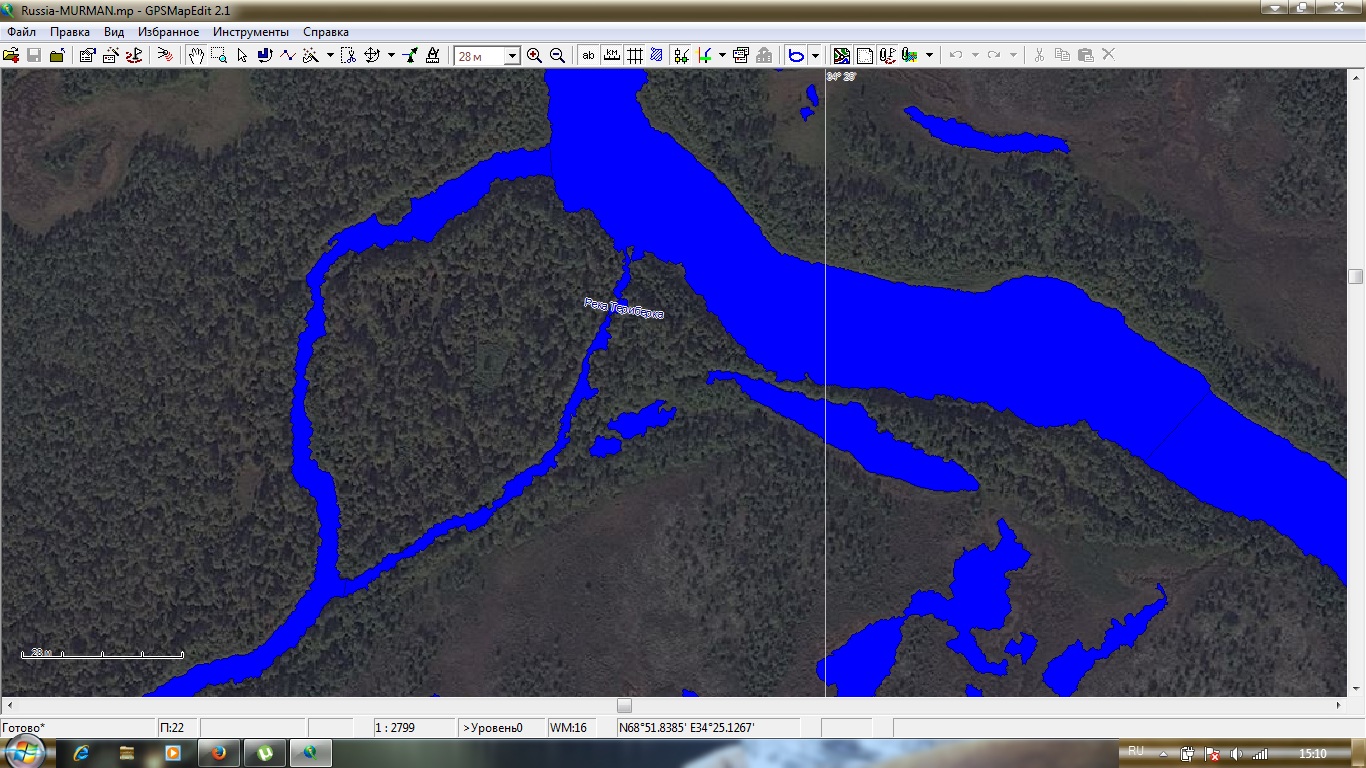Open the map properties icon
The width and height of the screenshot is (1366, 768).
point(87,56)
